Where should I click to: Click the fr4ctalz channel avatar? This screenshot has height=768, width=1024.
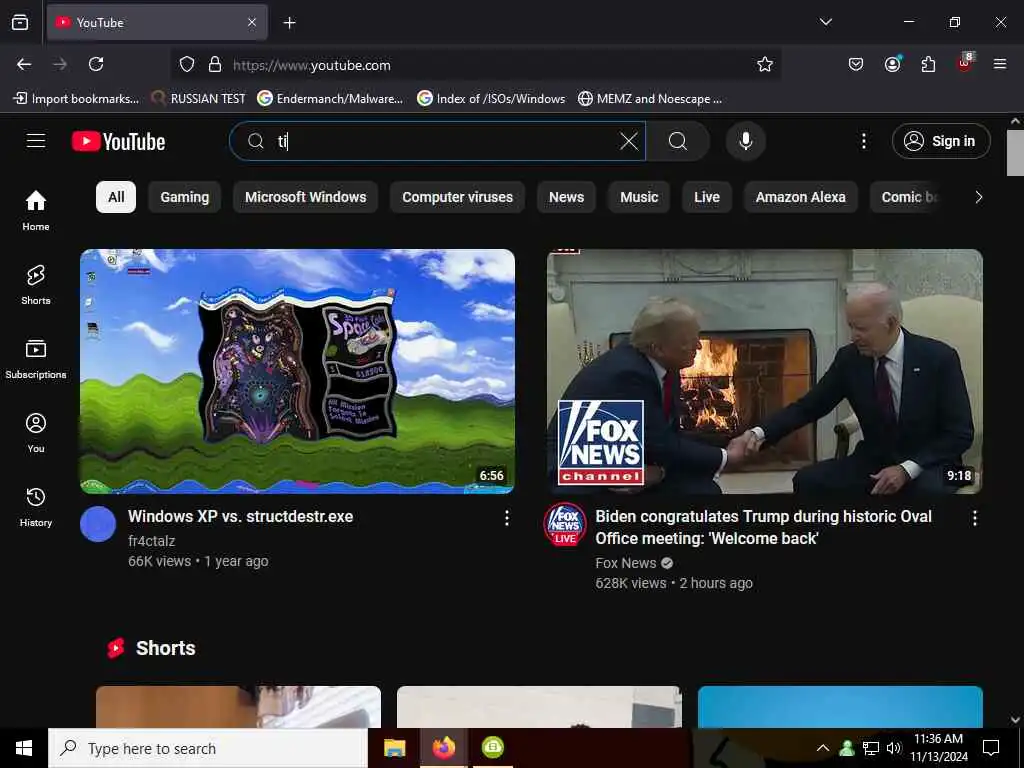tap(98, 524)
